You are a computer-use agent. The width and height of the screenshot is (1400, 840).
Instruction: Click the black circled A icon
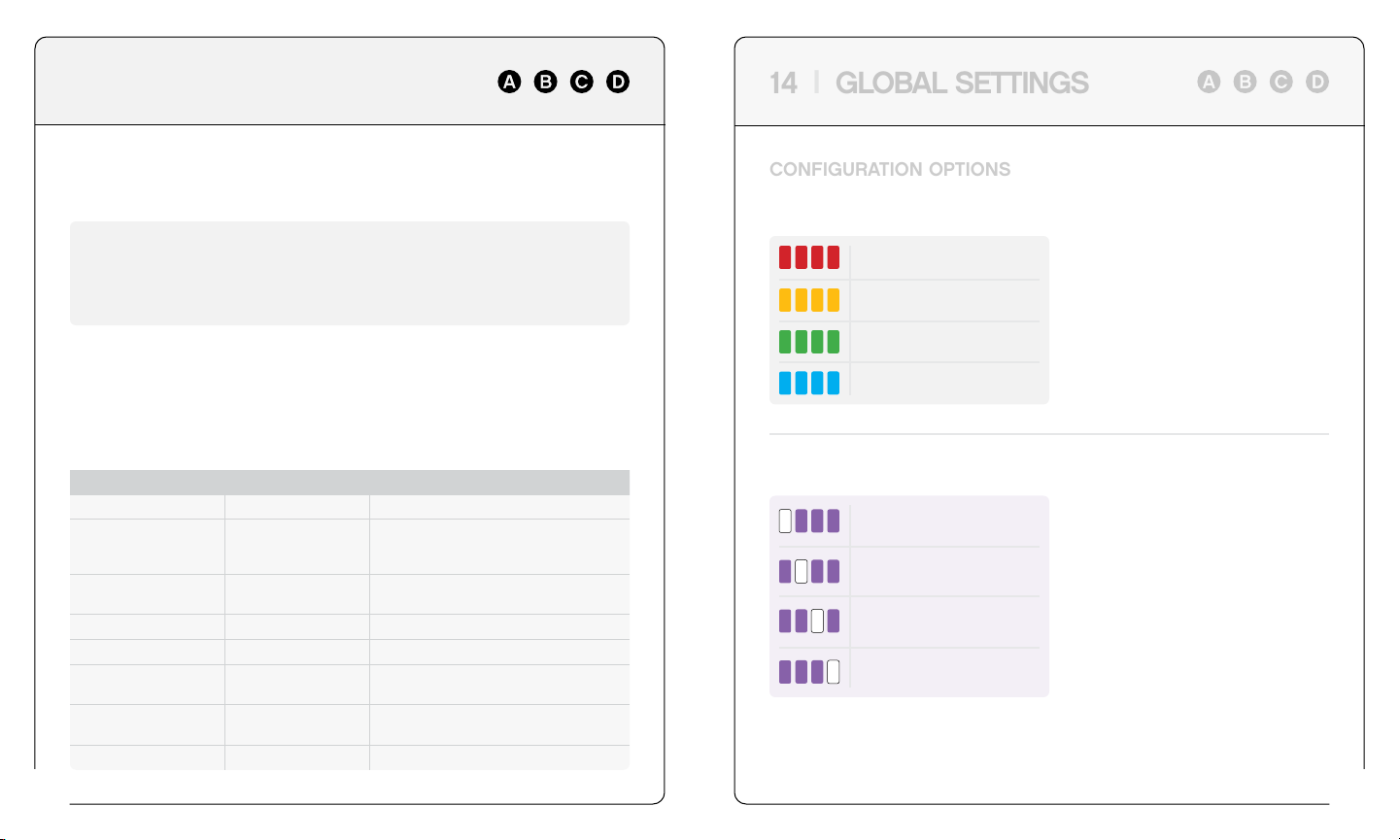[510, 83]
